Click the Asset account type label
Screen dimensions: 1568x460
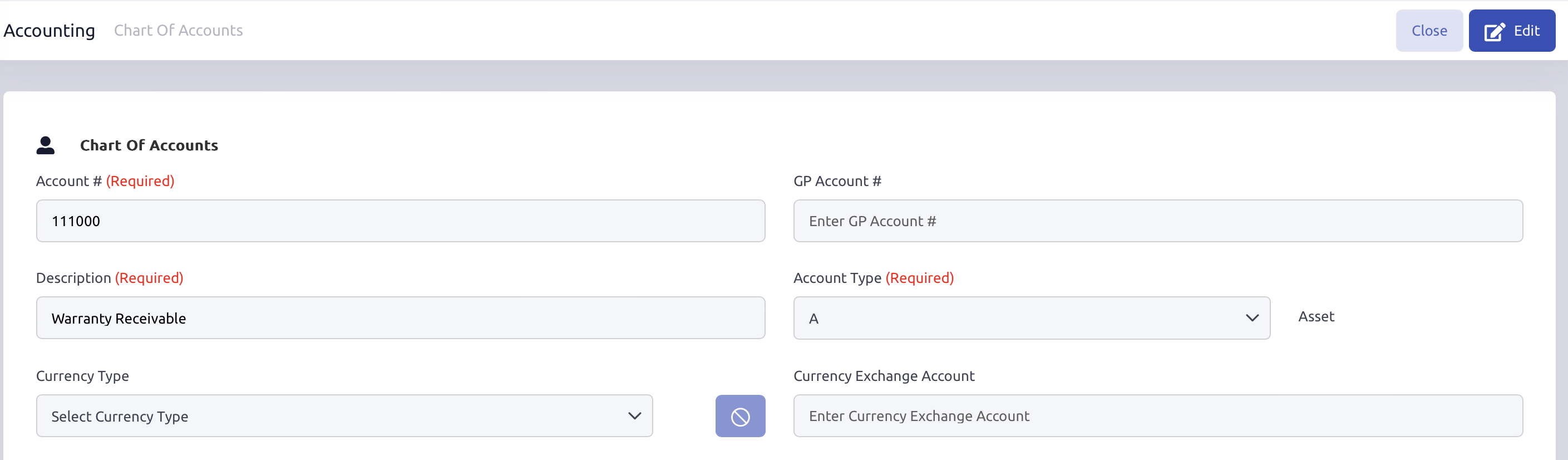click(x=1316, y=317)
